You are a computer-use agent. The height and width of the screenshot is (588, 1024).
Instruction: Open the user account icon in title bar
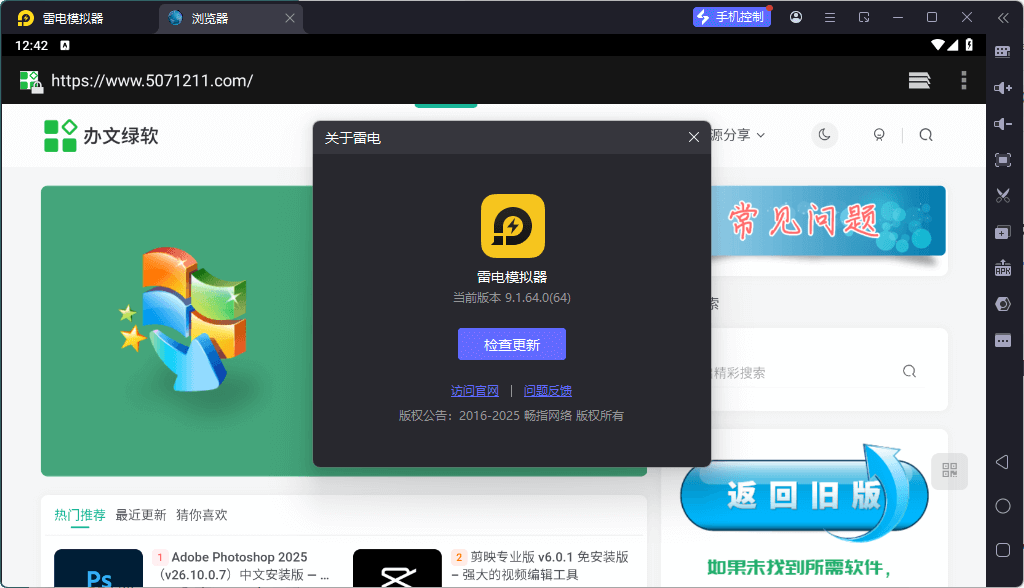795,18
